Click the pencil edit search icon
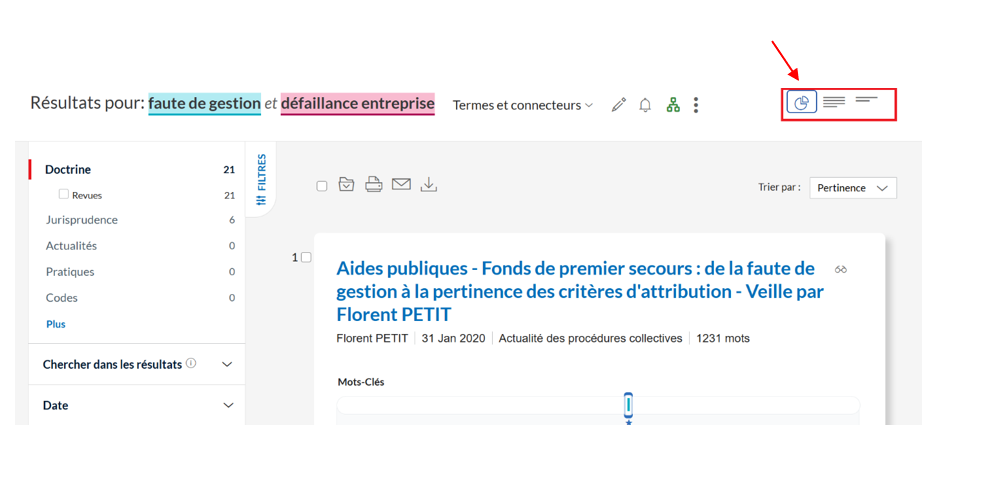 (x=618, y=105)
